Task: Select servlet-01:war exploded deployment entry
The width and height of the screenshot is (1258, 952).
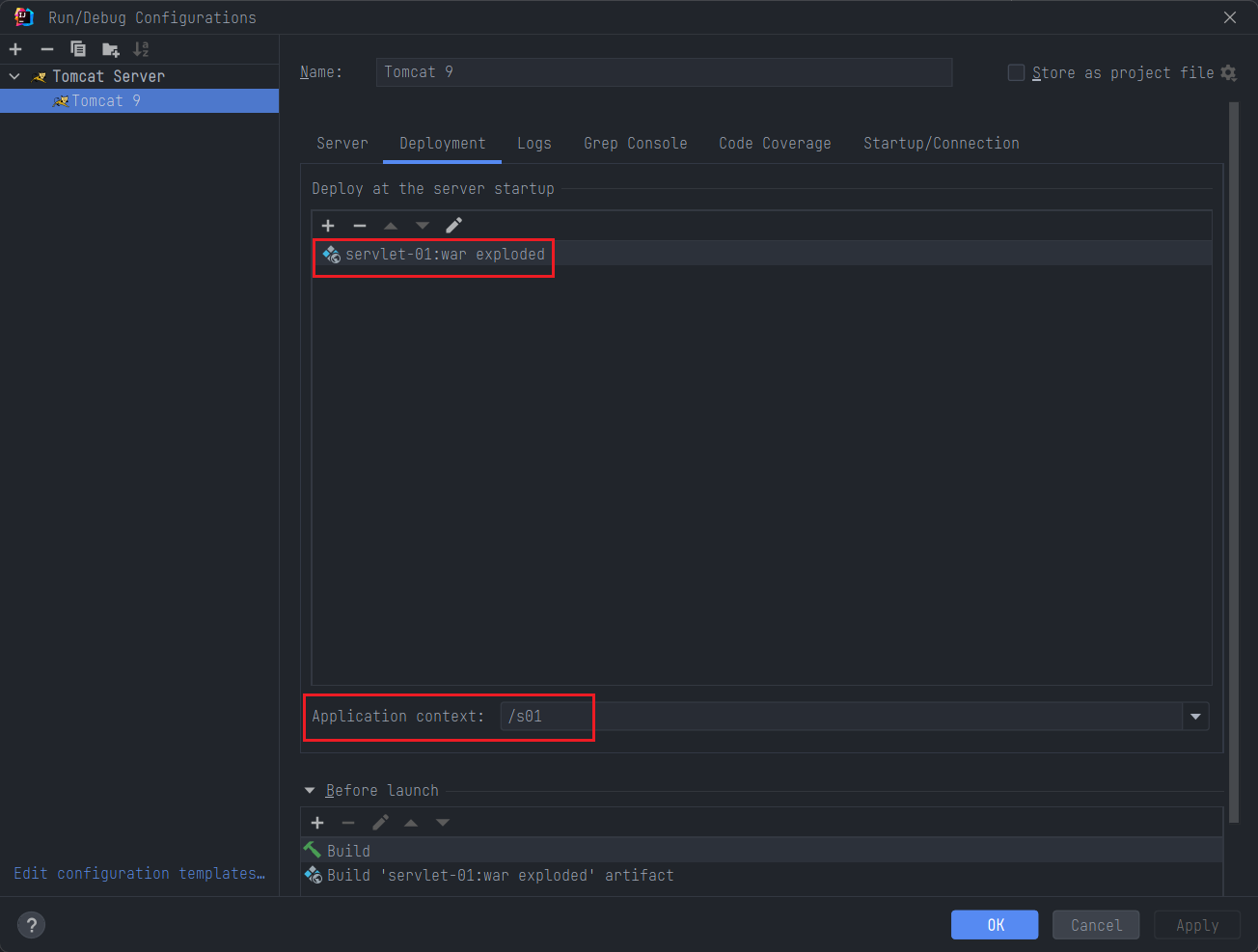Action: coord(762,254)
